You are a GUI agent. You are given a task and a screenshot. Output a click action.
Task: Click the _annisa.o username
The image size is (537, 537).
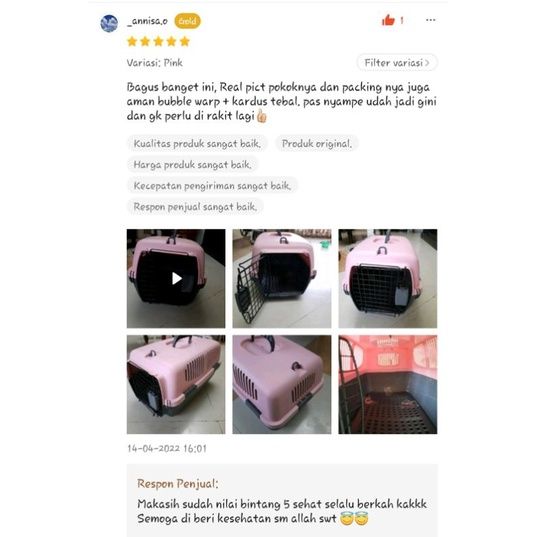click(147, 21)
